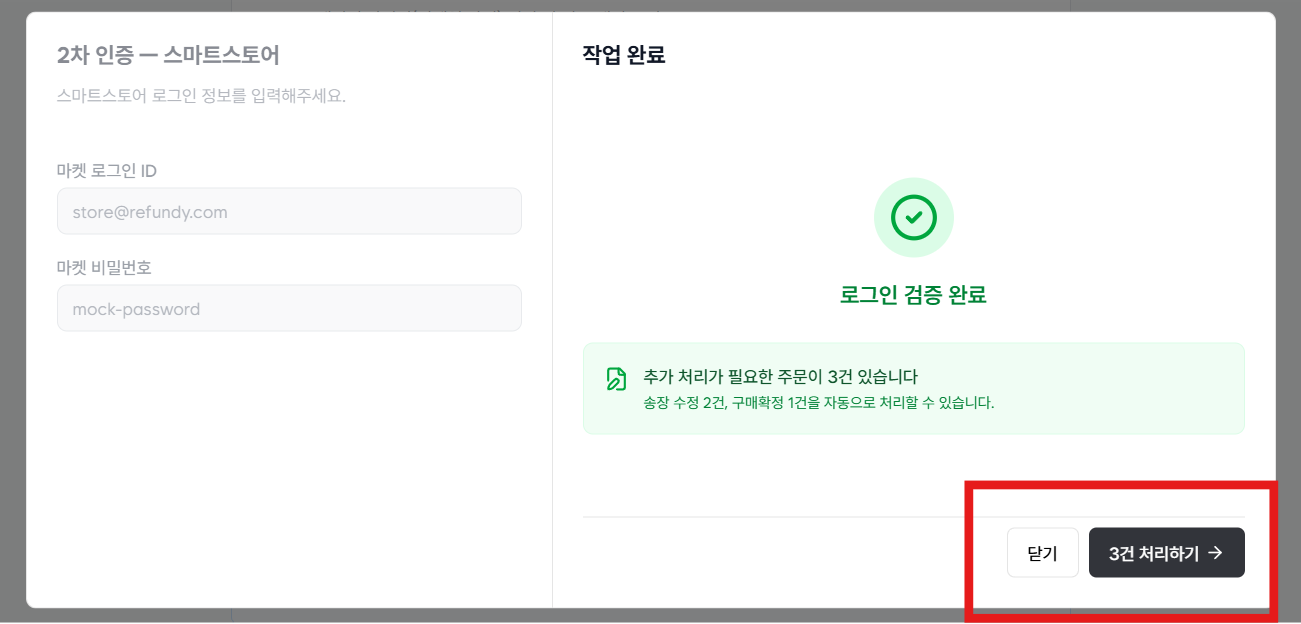
Task: Click the arrow icon inside 3건 처리하기
Action: pyautogui.click(x=1215, y=553)
